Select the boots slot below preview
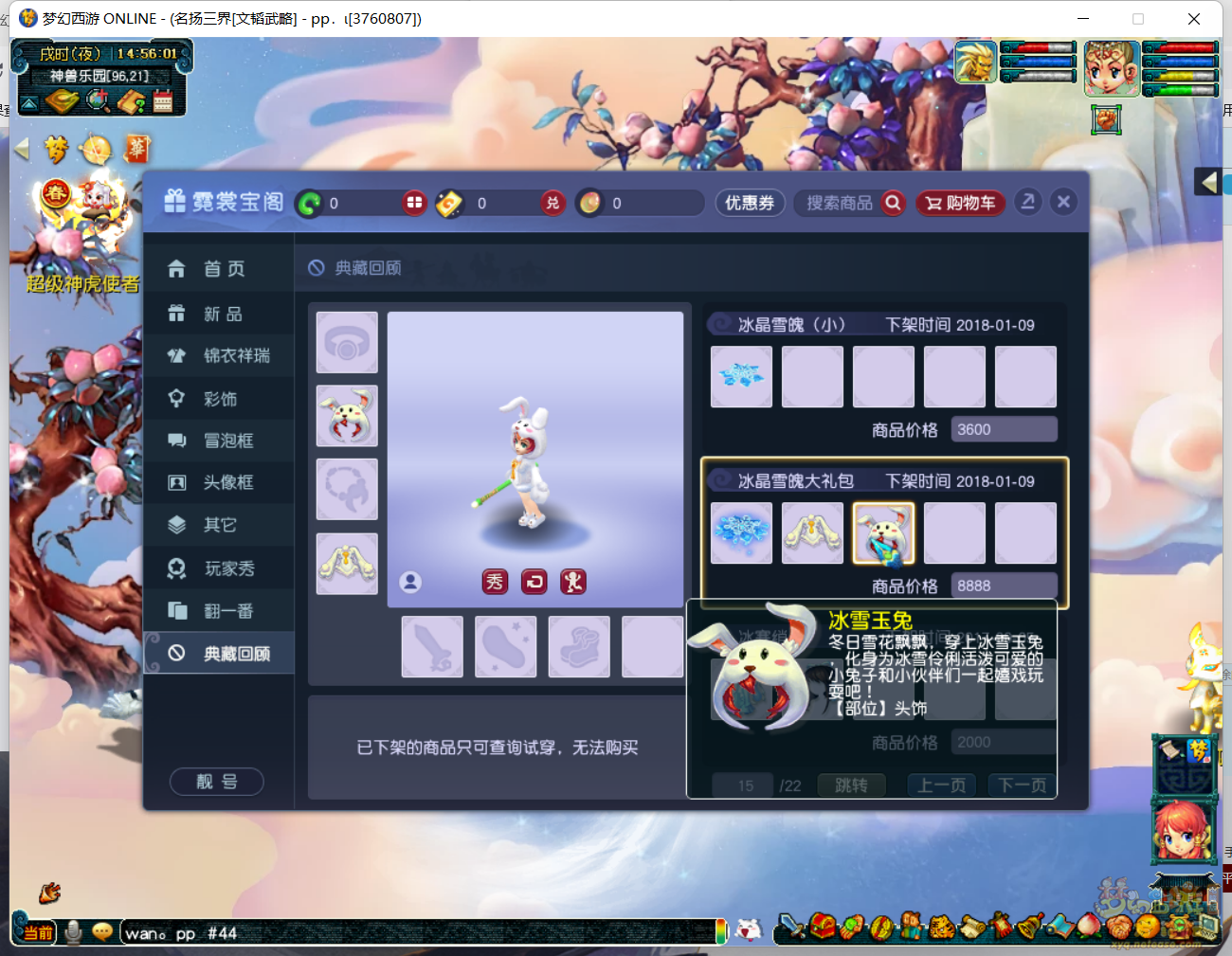This screenshot has width=1232, height=956. point(579,647)
